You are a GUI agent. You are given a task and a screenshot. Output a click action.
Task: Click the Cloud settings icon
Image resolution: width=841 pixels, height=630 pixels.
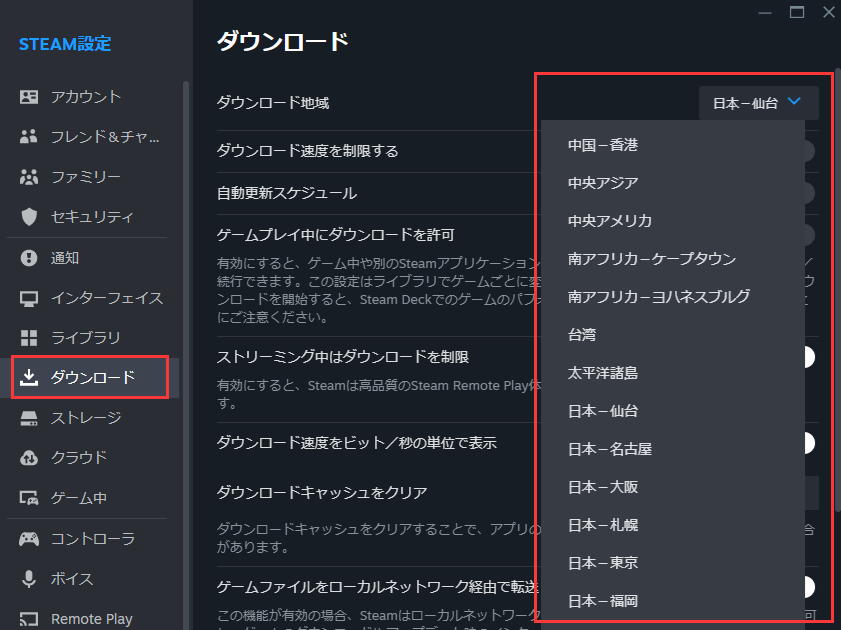[x=29, y=458]
